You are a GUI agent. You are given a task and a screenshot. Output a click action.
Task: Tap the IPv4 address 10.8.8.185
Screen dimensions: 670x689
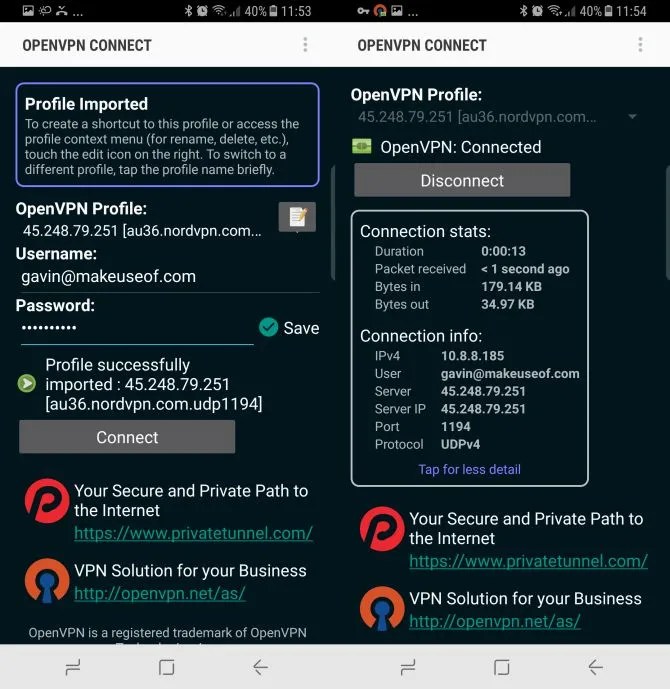point(472,355)
